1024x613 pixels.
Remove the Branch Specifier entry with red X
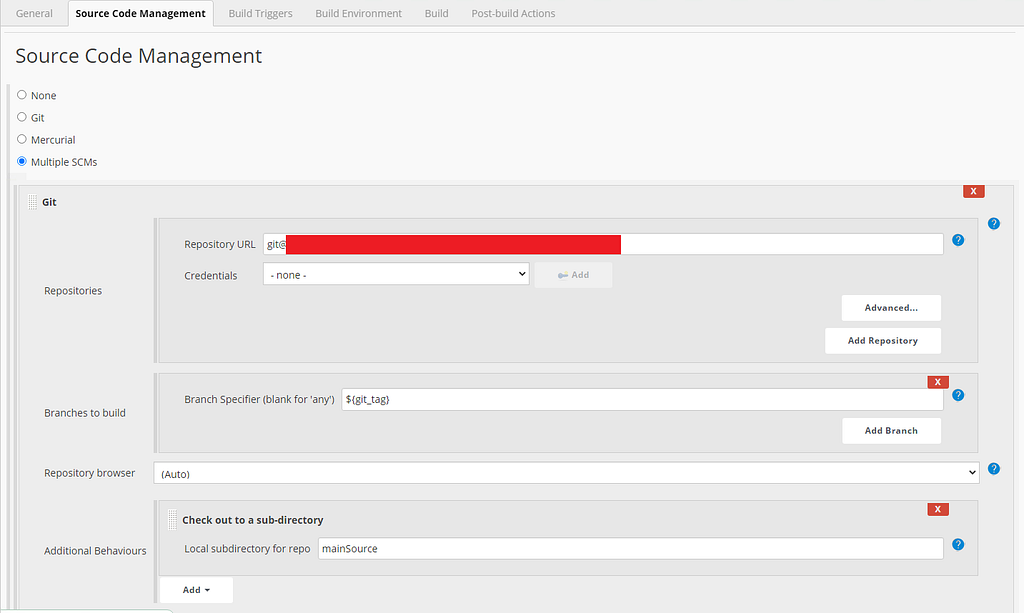point(938,382)
